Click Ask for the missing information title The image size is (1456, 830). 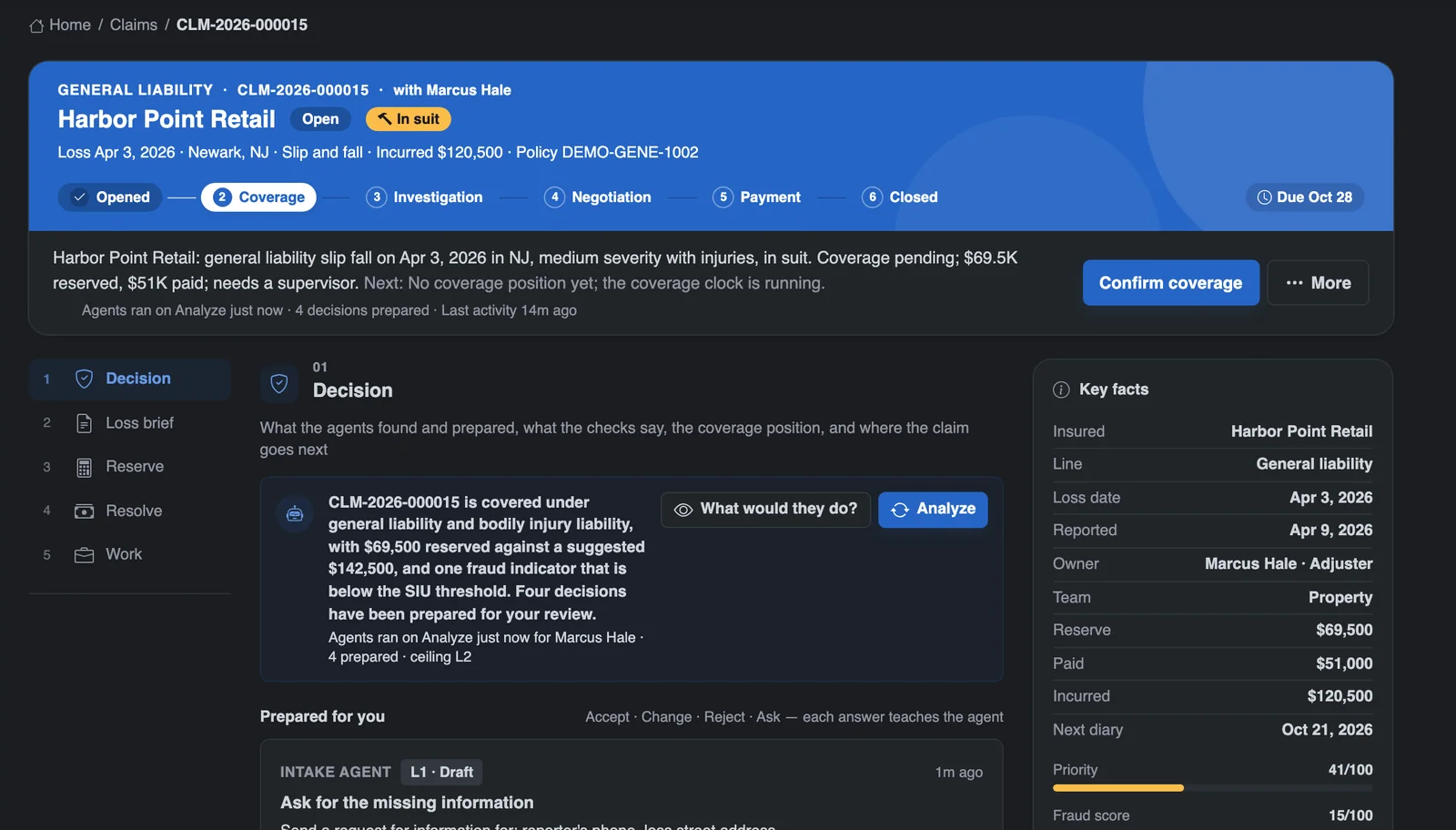pyautogui.click(x=407, y=803)
